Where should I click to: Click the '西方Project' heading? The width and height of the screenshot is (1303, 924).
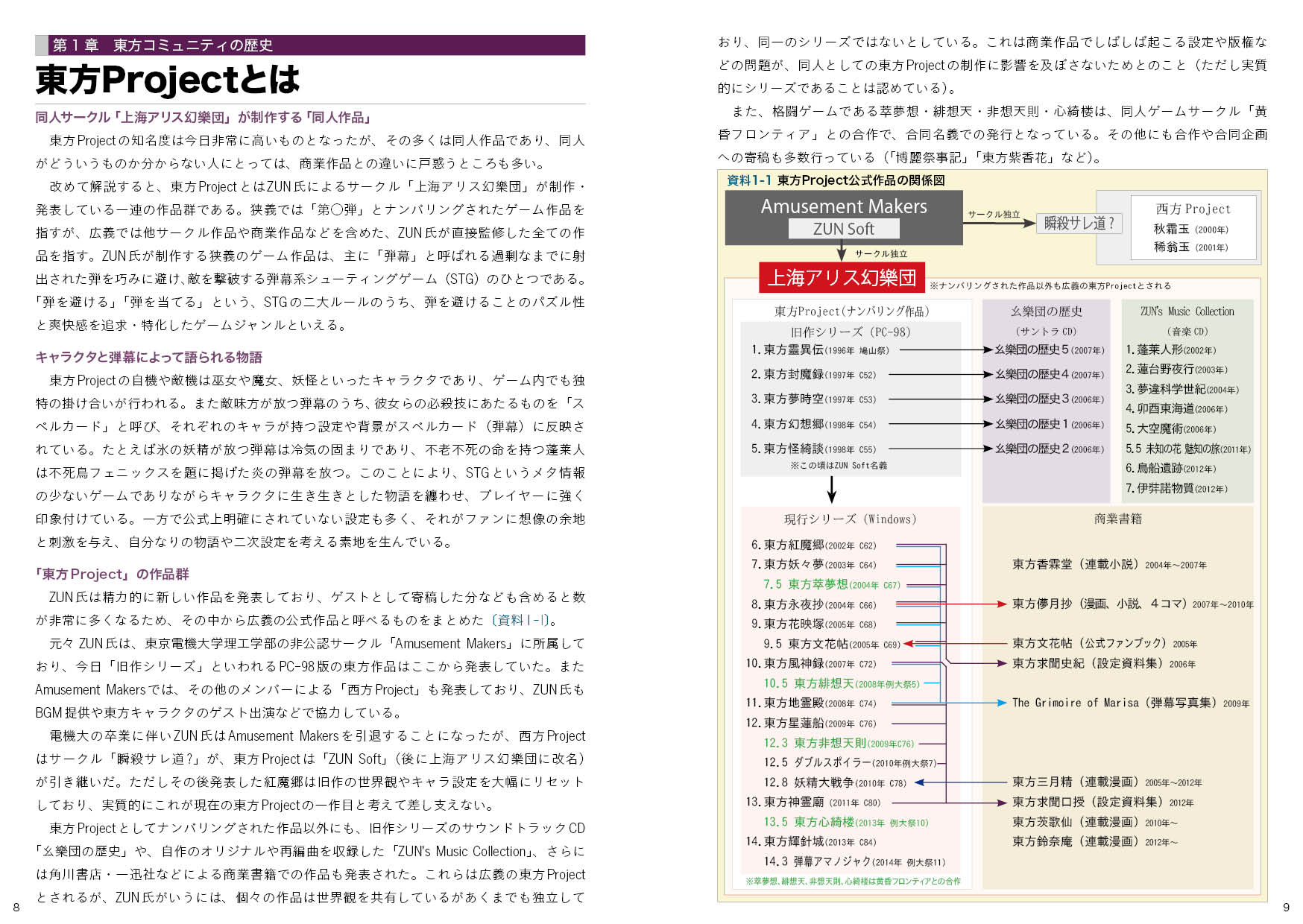coord(1193,209)
